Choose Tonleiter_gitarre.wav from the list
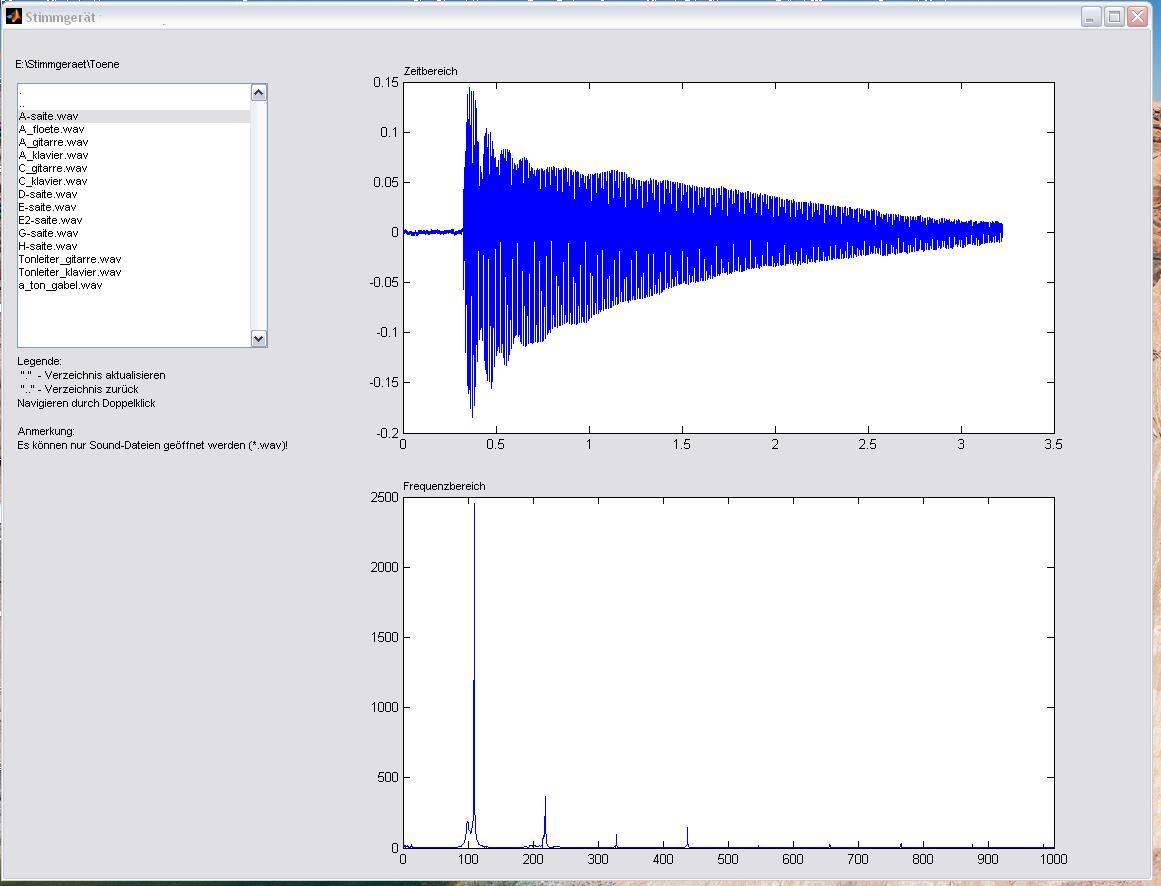This screenshot has height=886, width=1161. pyautogui.click(x=69, y=259)
